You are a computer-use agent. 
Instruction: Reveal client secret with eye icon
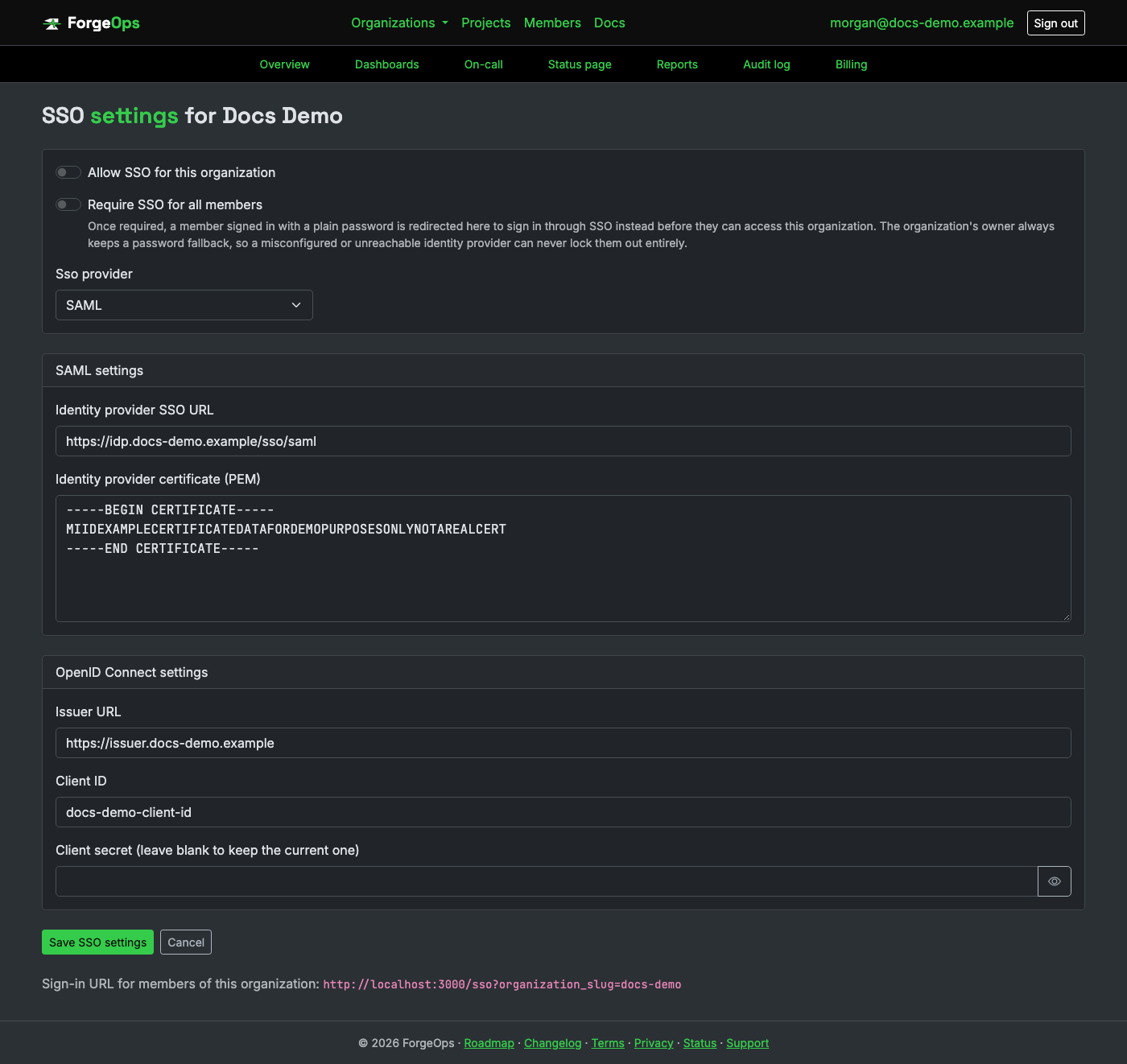click(1055, 881)
